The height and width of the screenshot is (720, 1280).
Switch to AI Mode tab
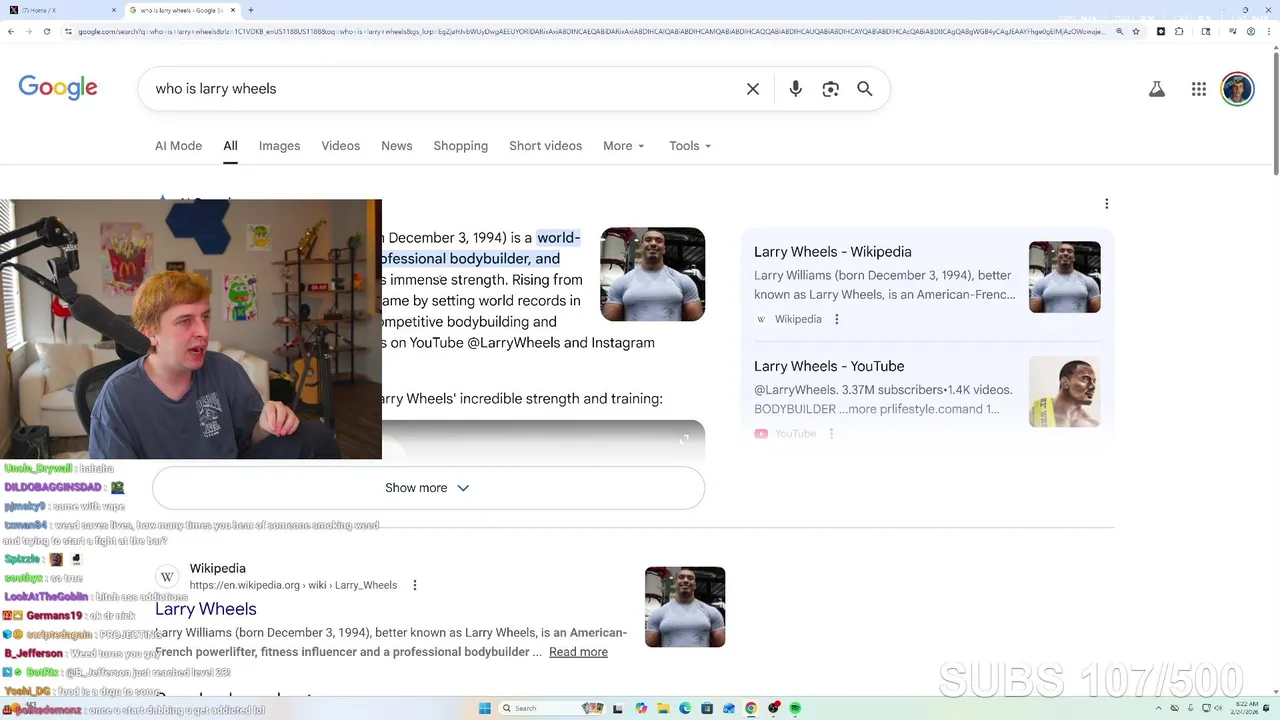click(x=178, y=146)
